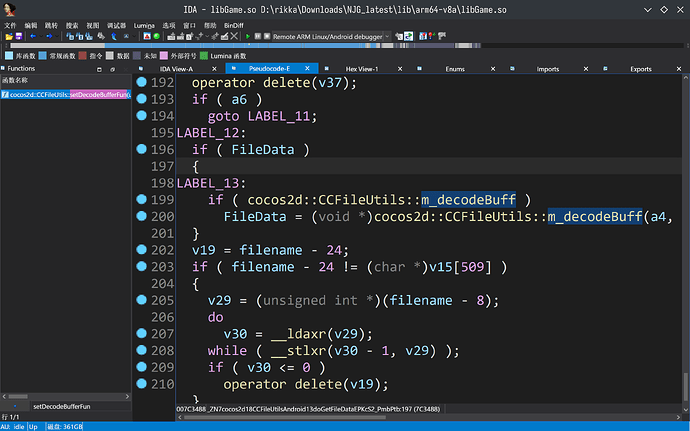Click the green circle icon in the toolbar
The height and width of the screenshot is (431, 690).
[157, 36]
